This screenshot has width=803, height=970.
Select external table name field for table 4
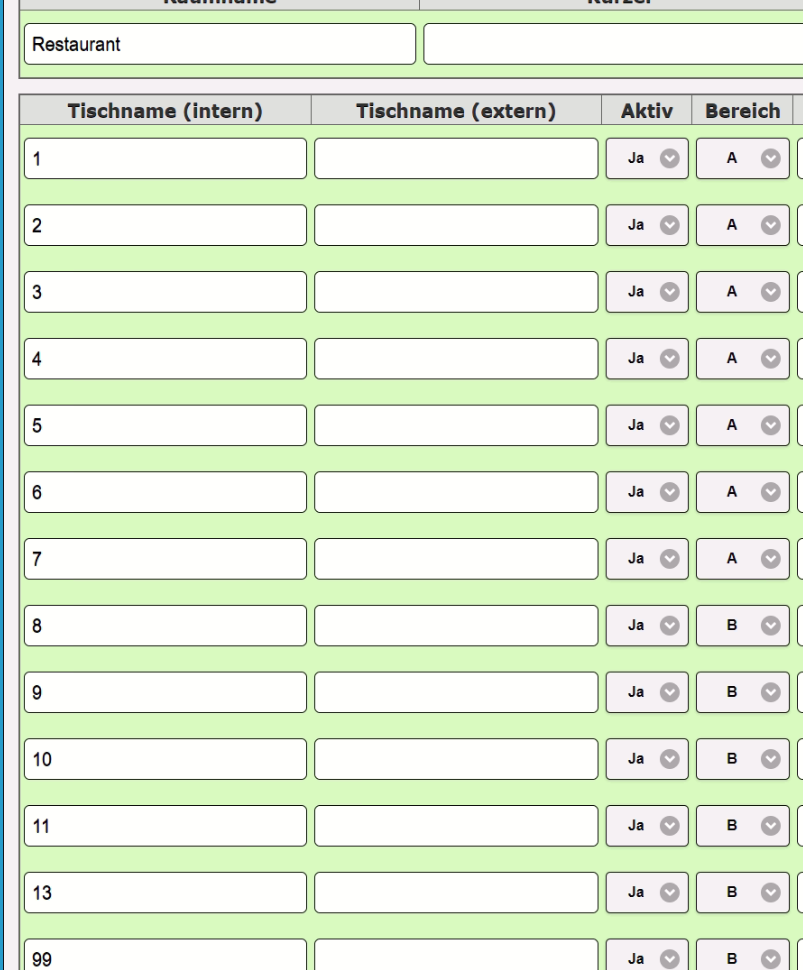(x=456, y=359)
